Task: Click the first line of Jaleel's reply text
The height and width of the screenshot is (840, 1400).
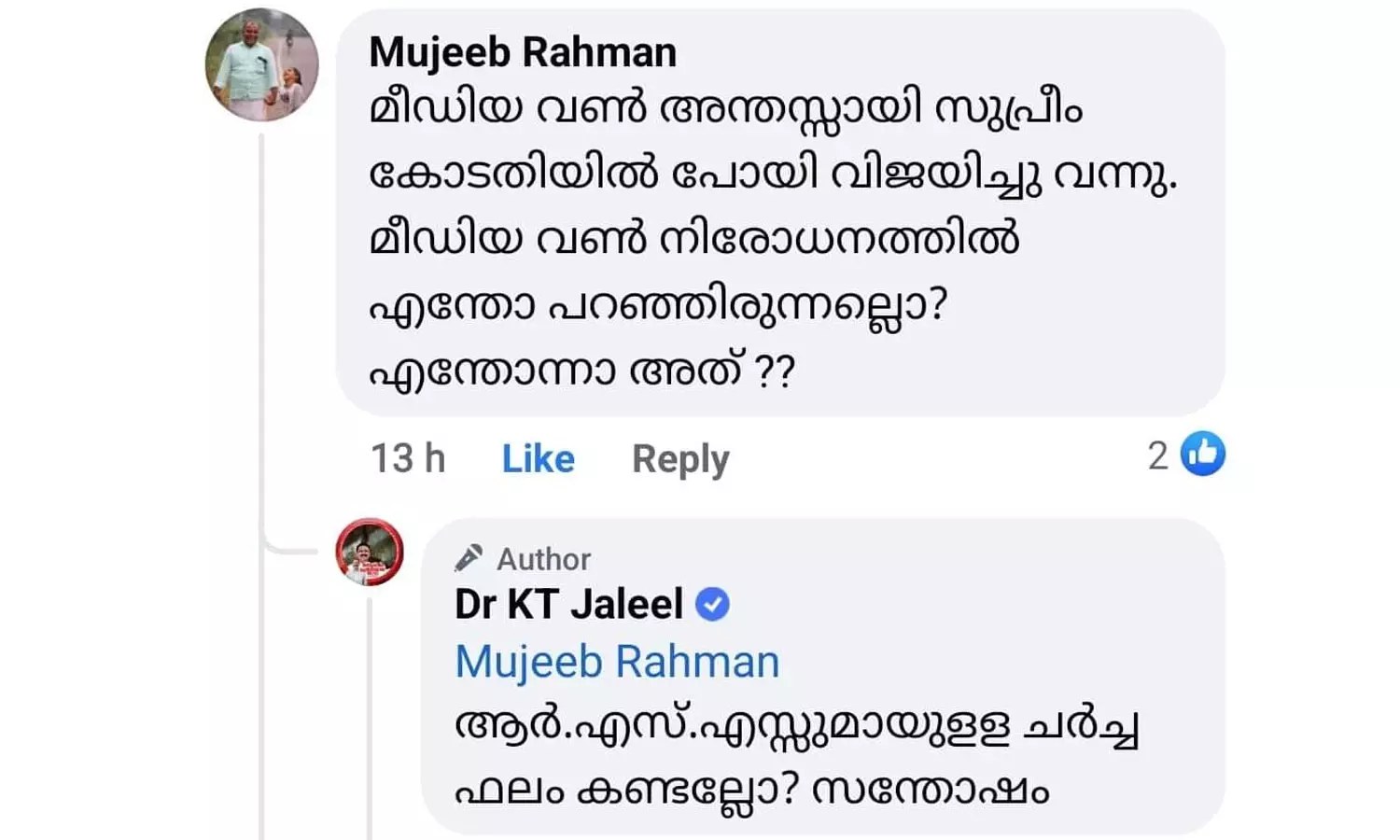Action: (796, 727)
